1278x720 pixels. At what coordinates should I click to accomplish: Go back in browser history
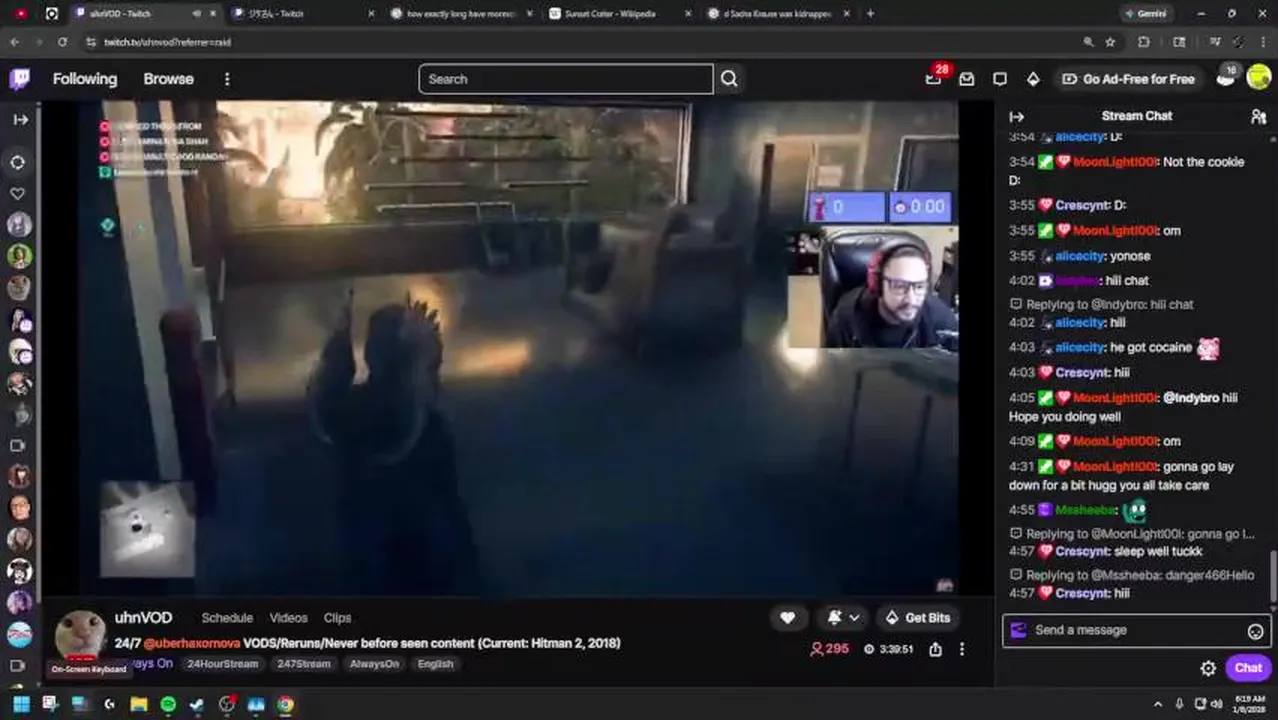(14, 42)
